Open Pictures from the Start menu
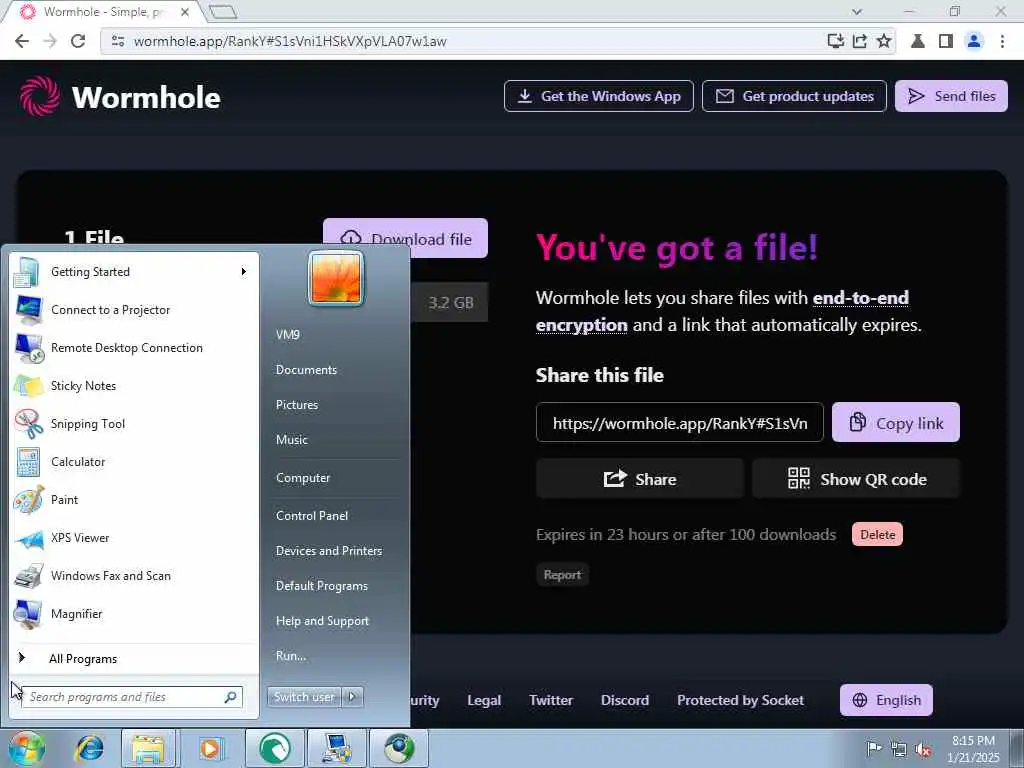The width and height of the screenshot is (1024, 768). [x=296, y=405]
